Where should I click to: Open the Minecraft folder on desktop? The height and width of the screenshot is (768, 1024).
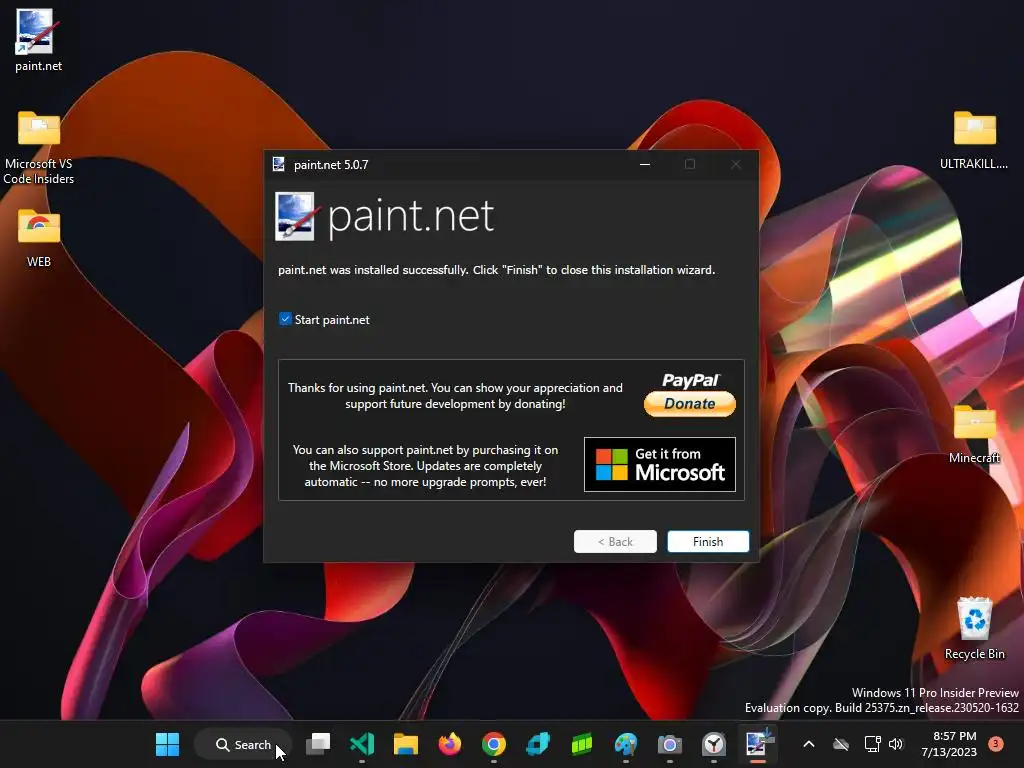pyautogui.click(x=974, y=434)
